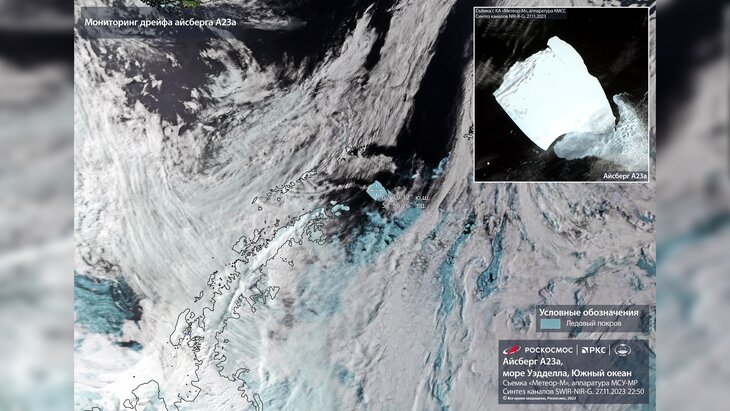
Task: Click the 'Айсберг A23a,' heading in info panel
Action: coord(534,364)
